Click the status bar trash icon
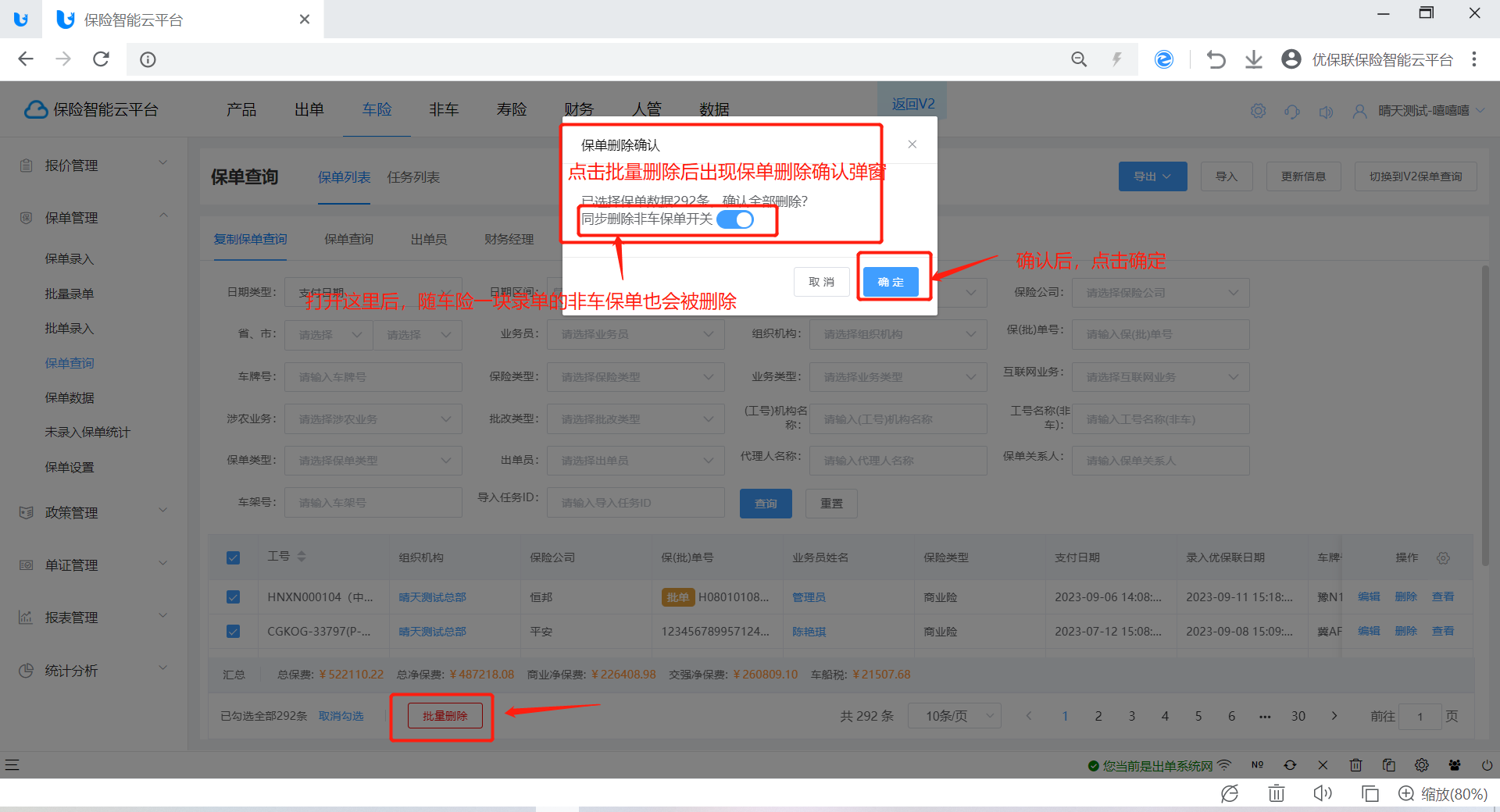This screenshot has height=812, width=1500. click(x=1356, y=765)
